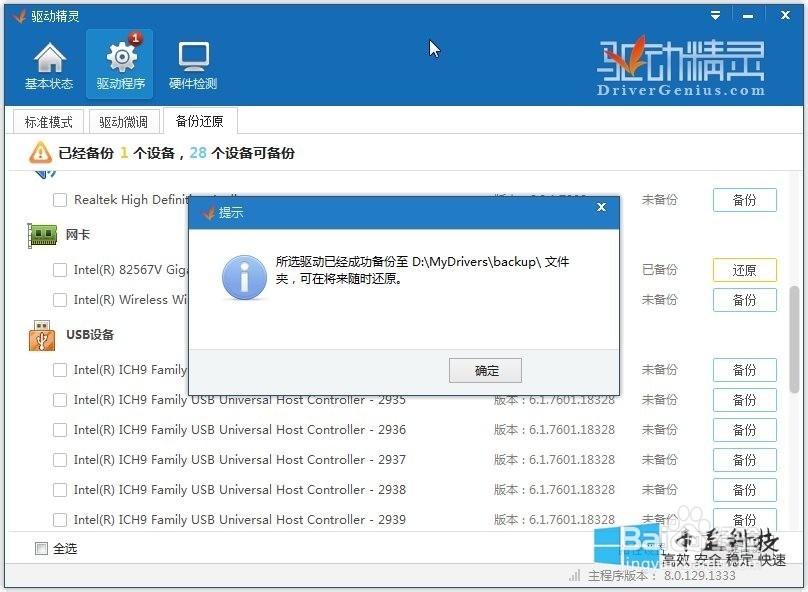Check the Intel(R) Wireless device checkbox

pyautogui.click(x=60, y=299)
